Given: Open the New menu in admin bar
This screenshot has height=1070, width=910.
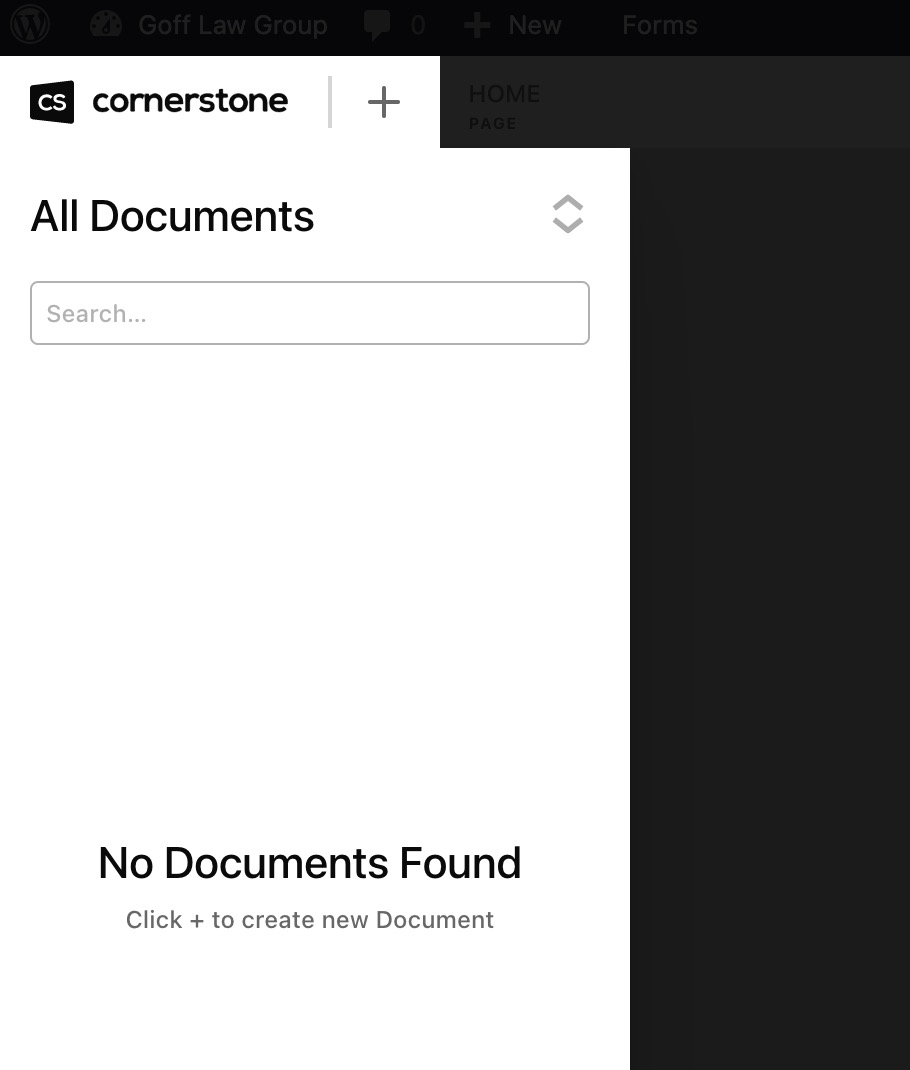Looking at the screenshot, I should click(534, 25).
